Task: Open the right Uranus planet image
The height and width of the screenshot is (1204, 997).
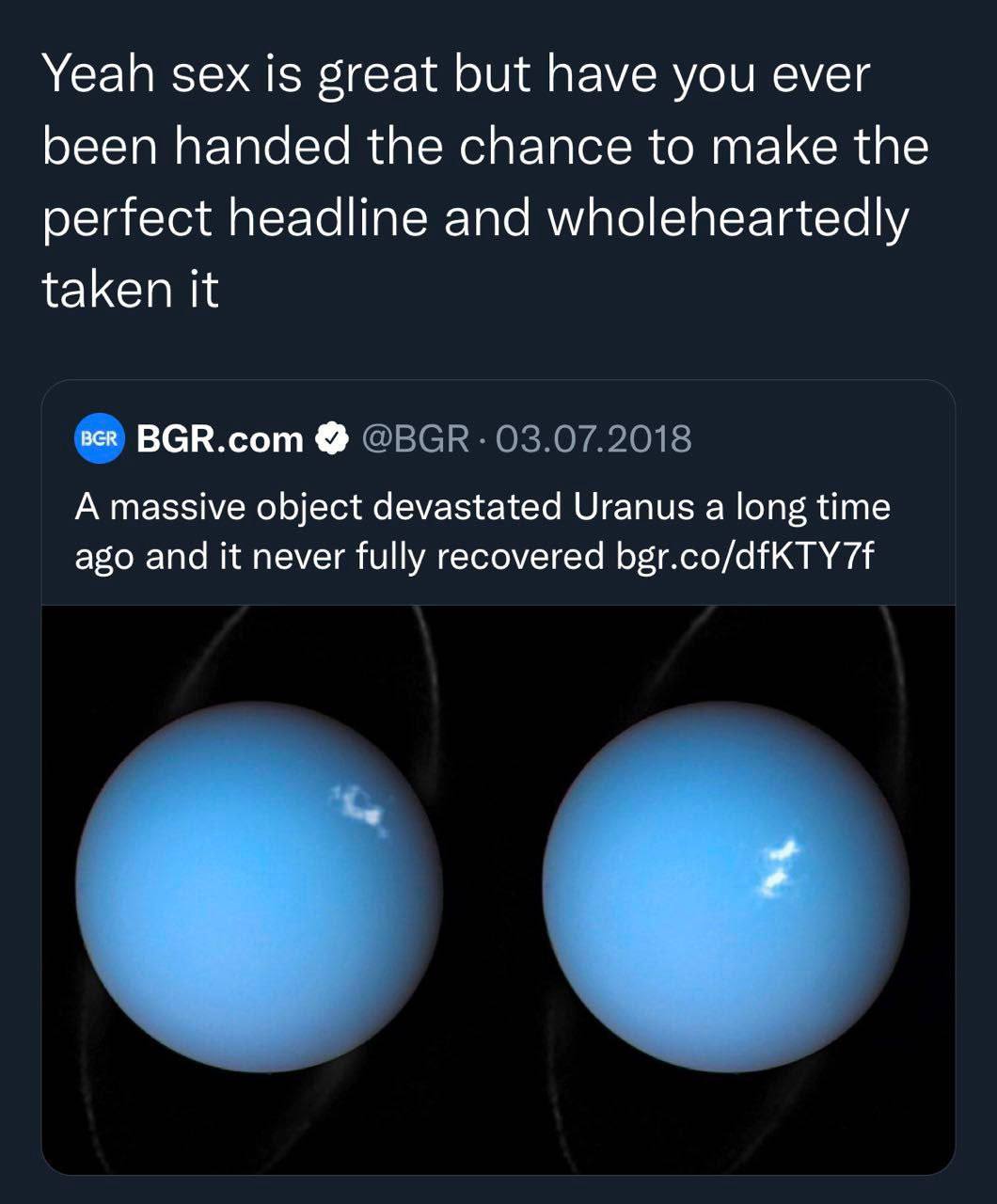Action: point(726,887)
